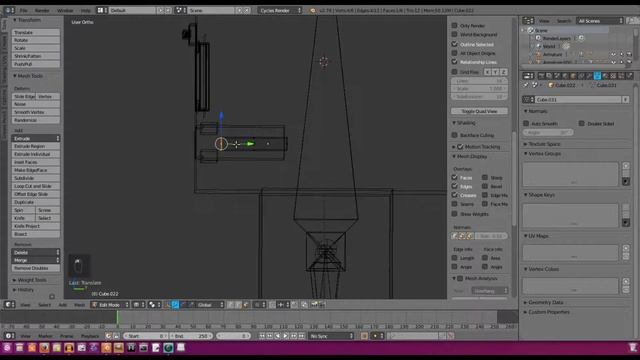The width and height of the screenshot is (640, 360).
Task: Enable the All Object Origins checkbox
Action: pyautogui.click(x=454, y=53)
